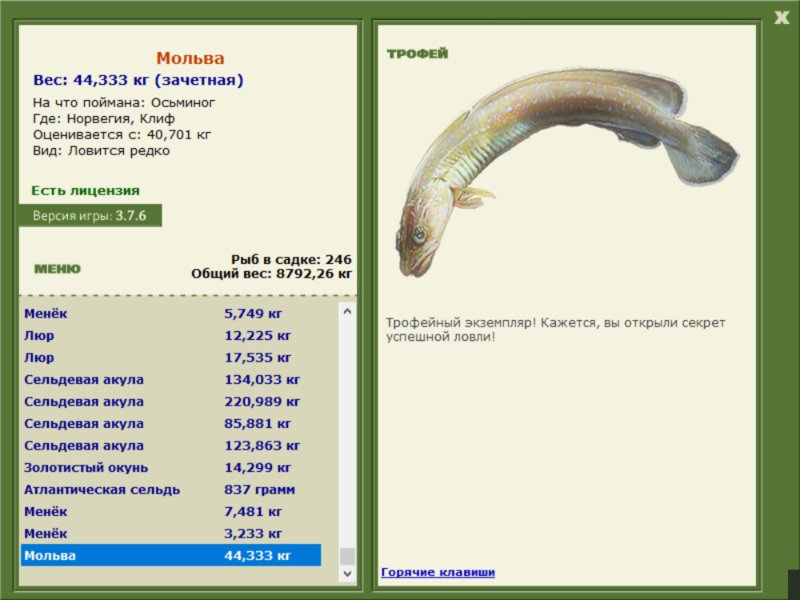Click the orange Мольва title
800x600 pixels.
tap(190, 58)
